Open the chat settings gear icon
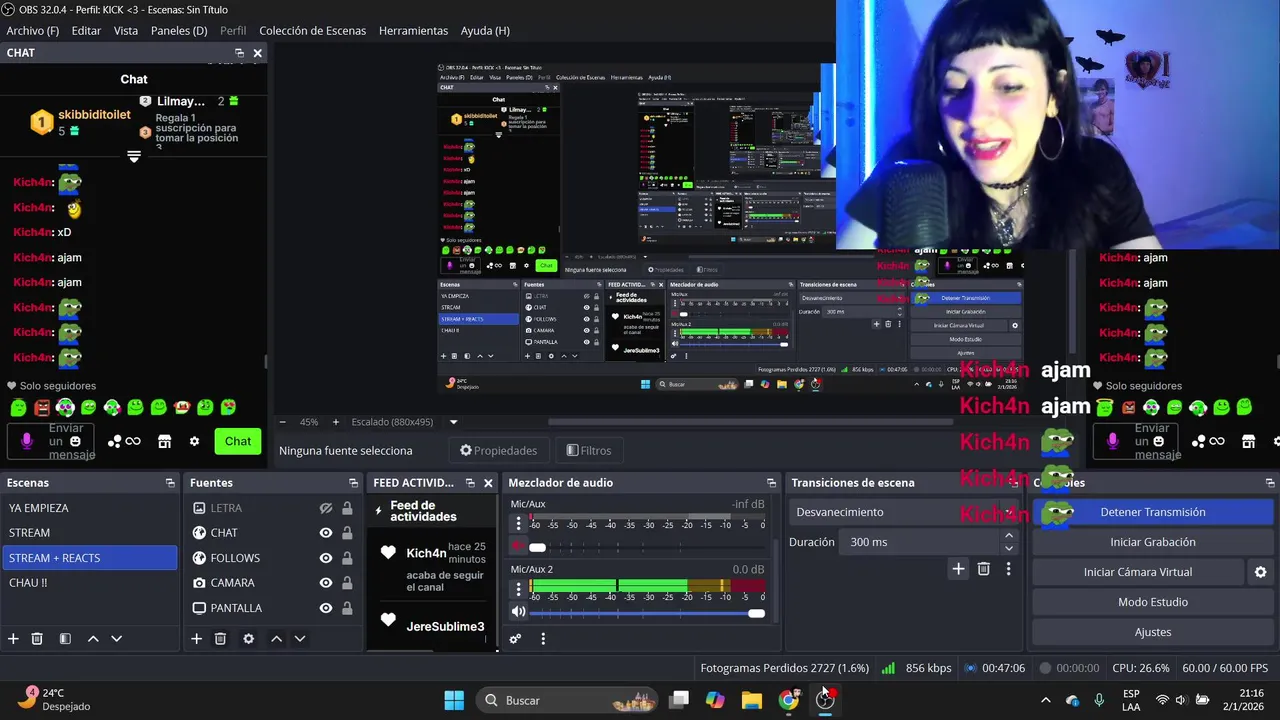Viewport: 1280px width, 720px height. pyautogui.click(x=194, y=441)
